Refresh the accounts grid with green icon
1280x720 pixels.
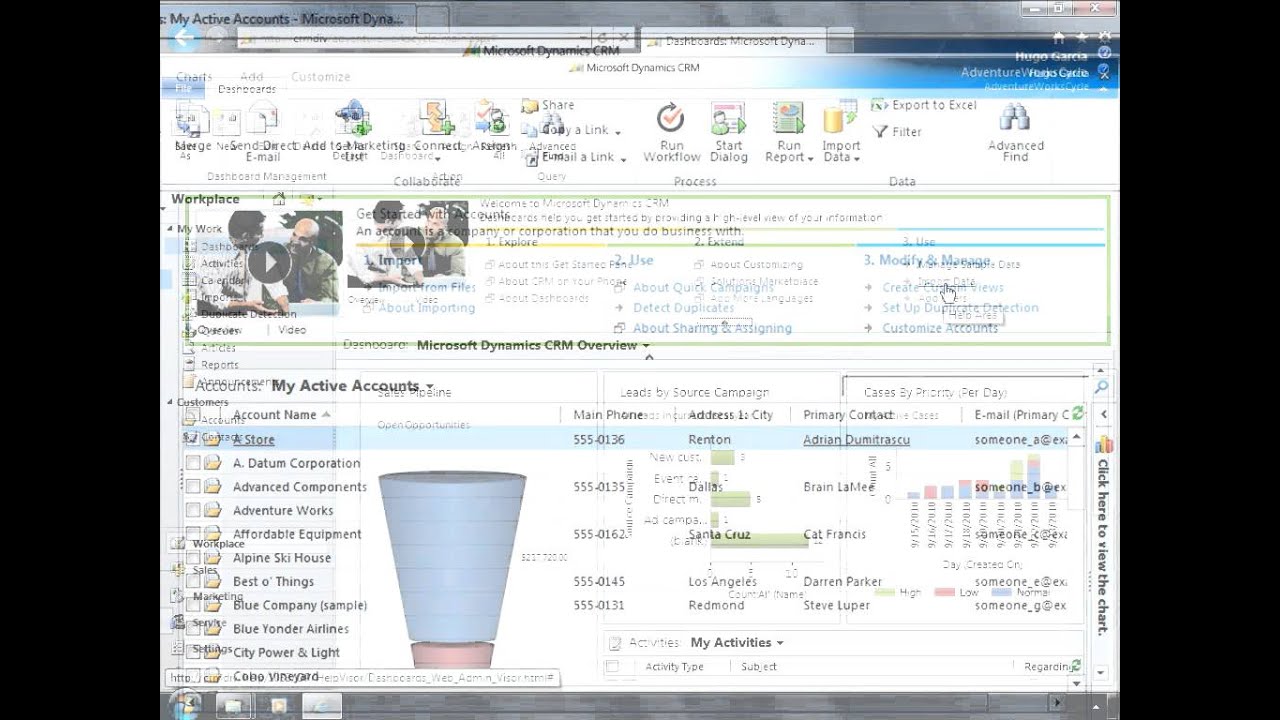(1077, 413)
